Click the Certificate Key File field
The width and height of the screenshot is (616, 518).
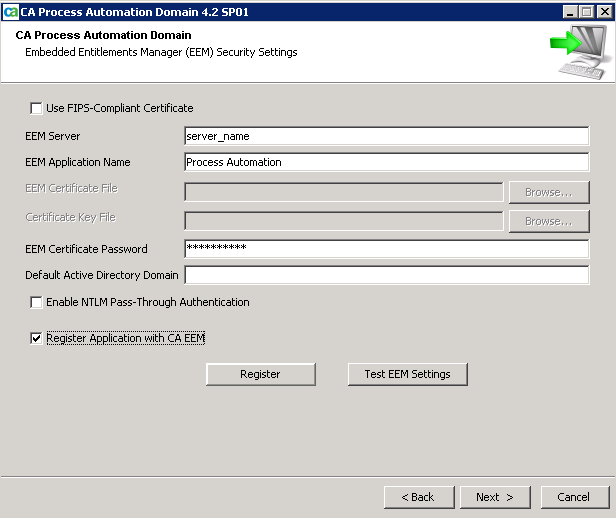point(344,221)
